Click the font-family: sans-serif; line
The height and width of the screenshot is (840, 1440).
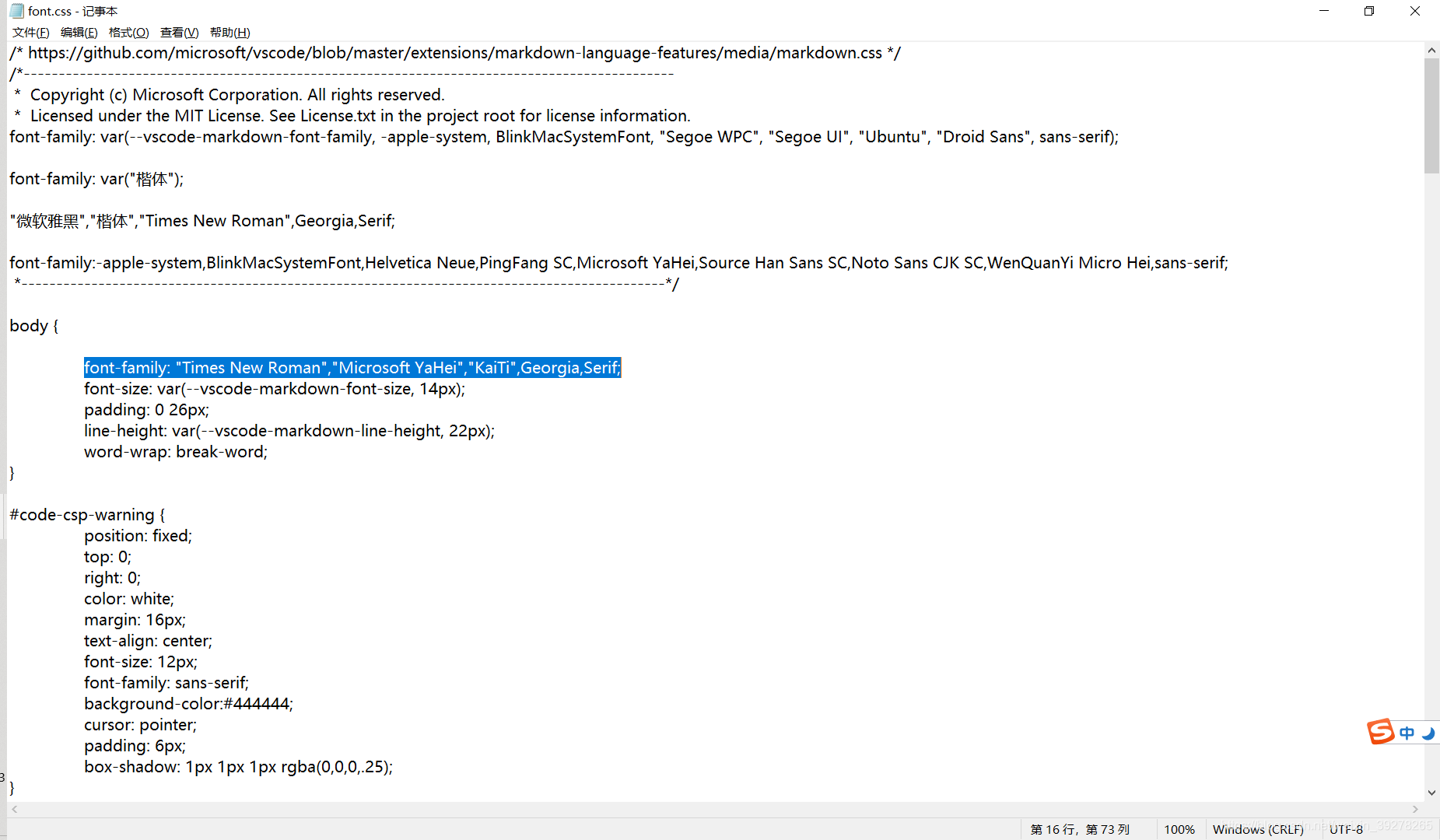pyautogui.click(x=166, y=683)
